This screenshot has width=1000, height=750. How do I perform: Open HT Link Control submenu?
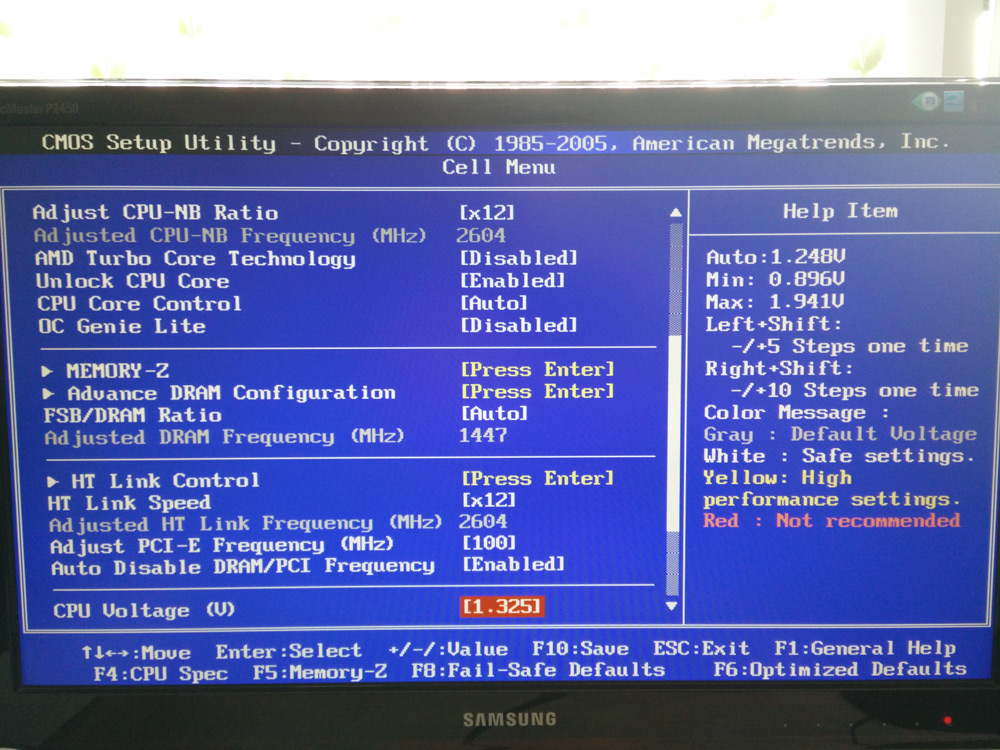click(165, 480)
